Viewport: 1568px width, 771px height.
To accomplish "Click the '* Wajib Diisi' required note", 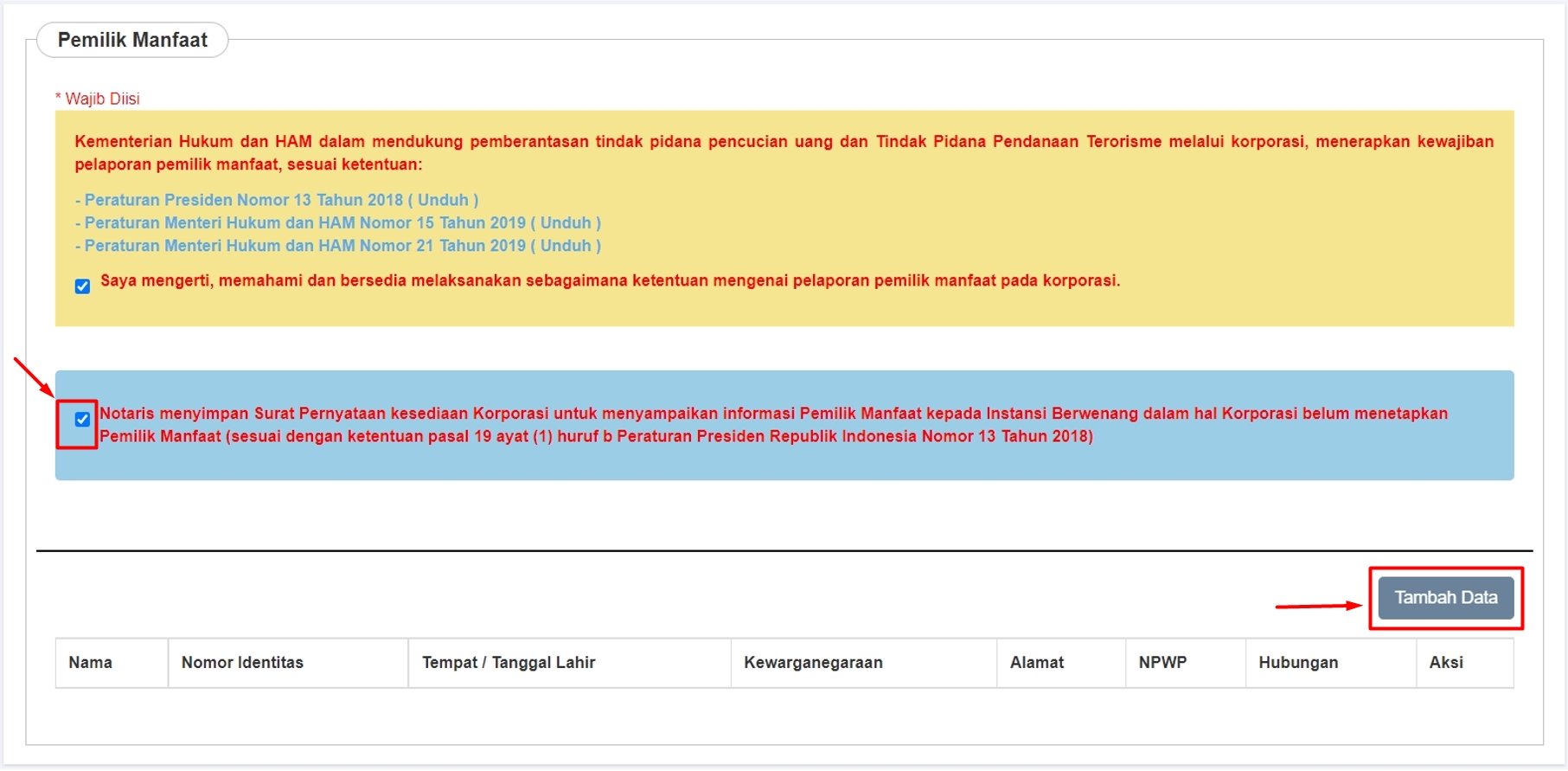I will pos(98,99).
